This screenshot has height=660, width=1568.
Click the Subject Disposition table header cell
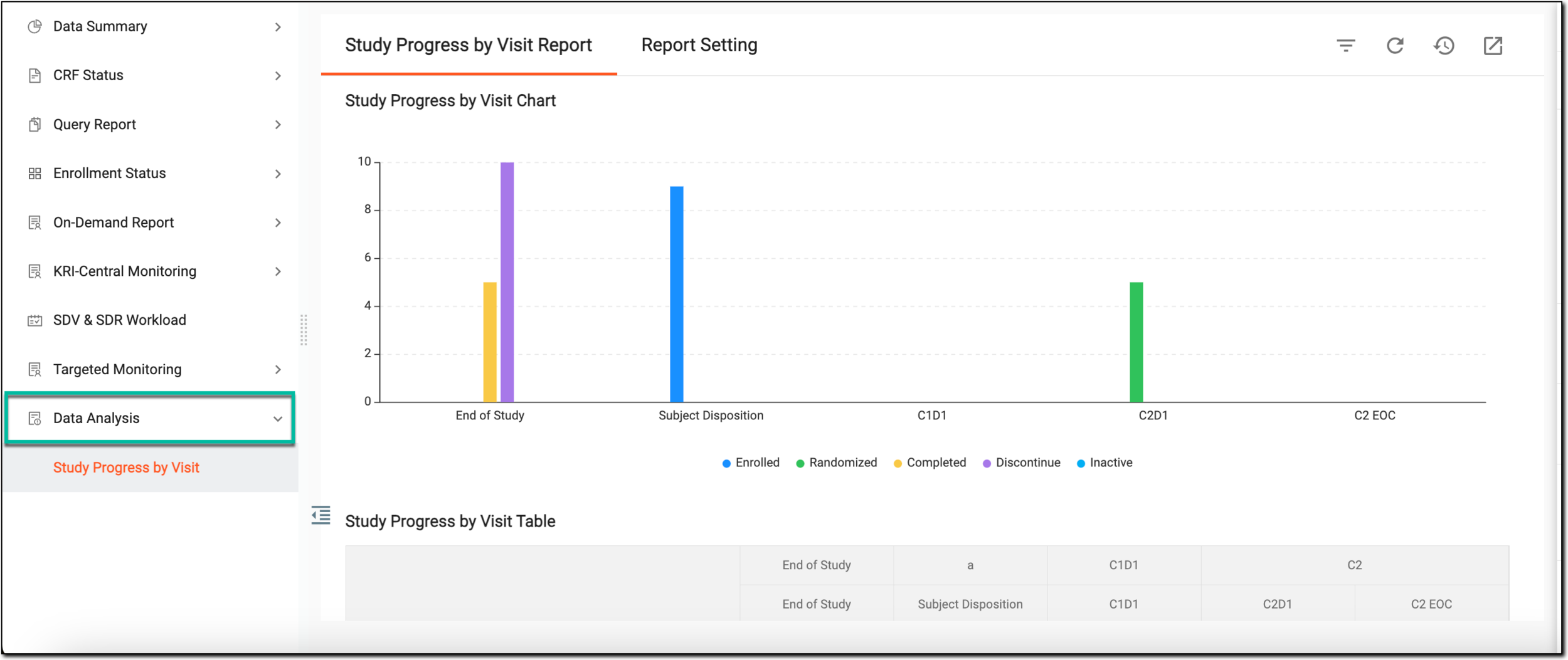tap(970, 604)
